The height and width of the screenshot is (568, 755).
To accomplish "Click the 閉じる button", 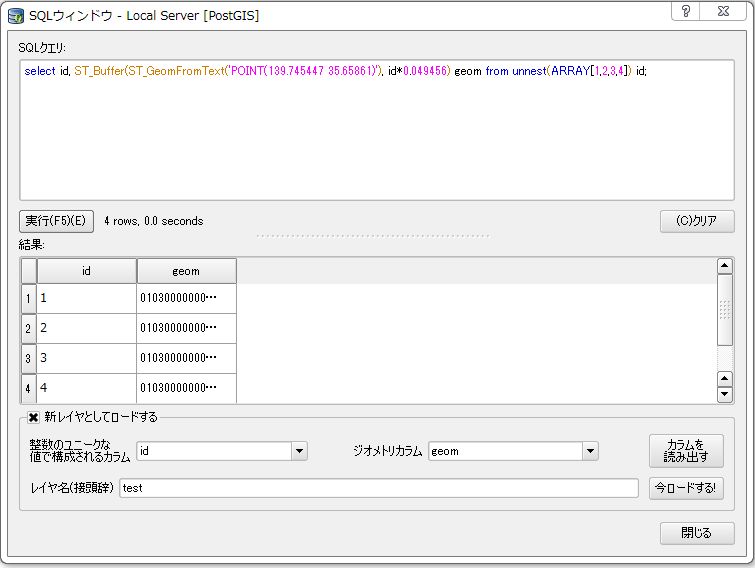I will point(697,533).
